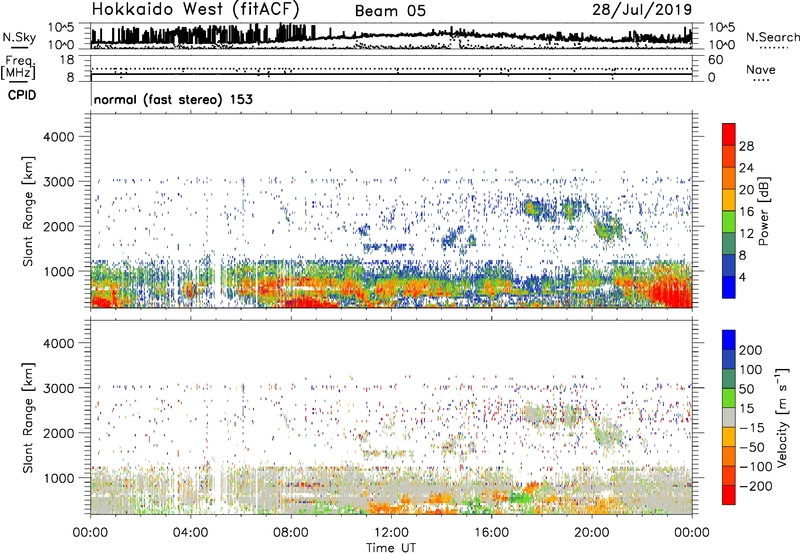Click the blue top of the velocity colorbar
The image size is (800, 554).
click(x=729, y=340)
